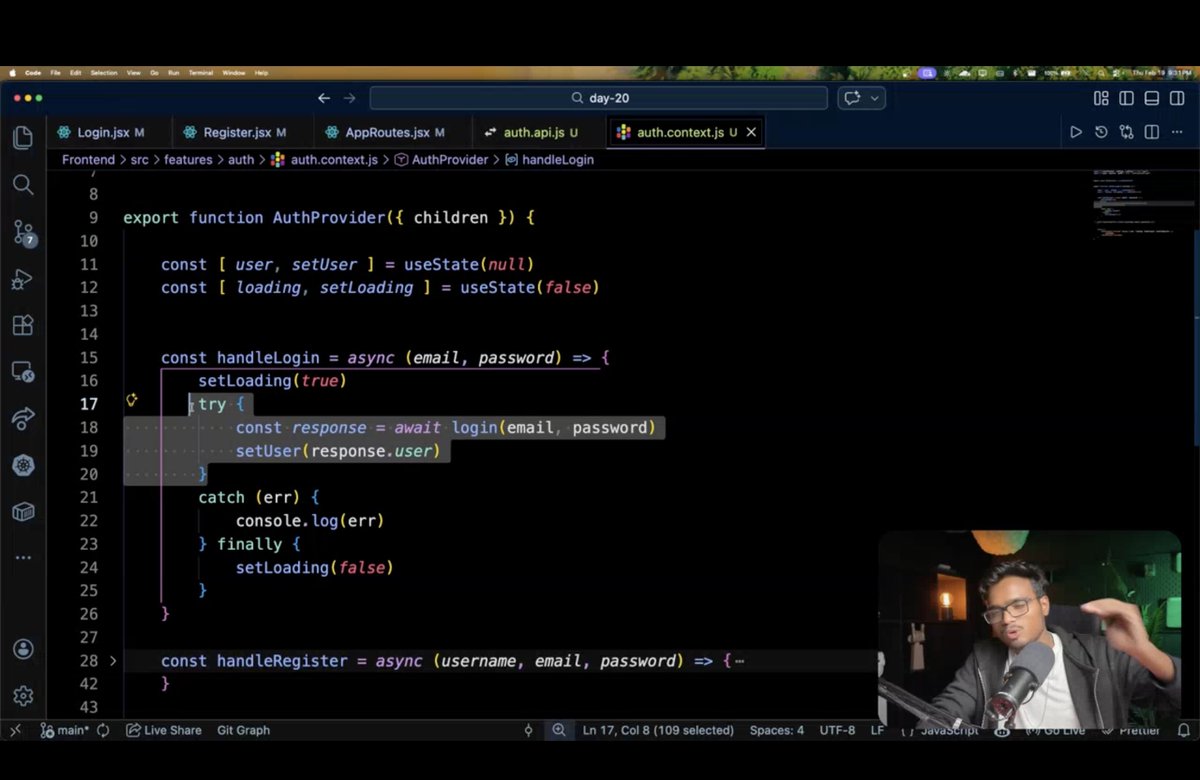Go back with the left navigation arrow
Viewport: 1200px width, 780px height.
pyautogui.click(x=324, y=98)
